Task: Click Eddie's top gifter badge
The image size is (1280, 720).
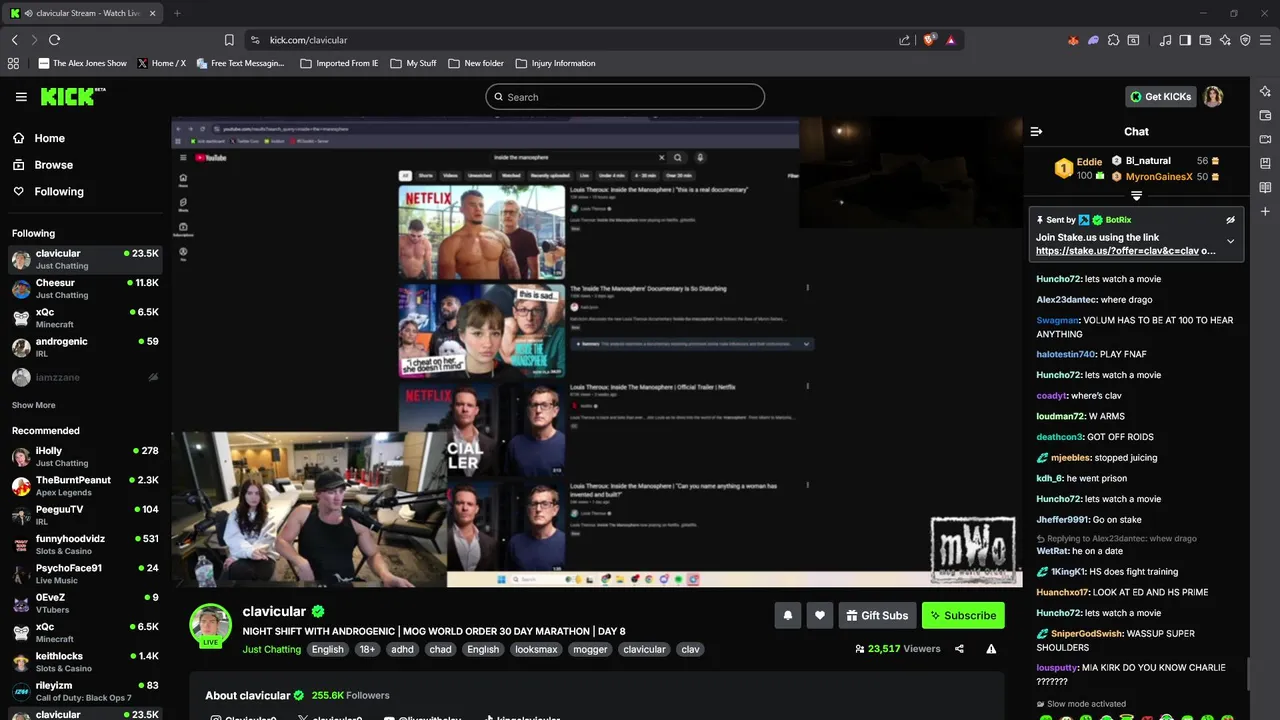Action: (1063, 169)
